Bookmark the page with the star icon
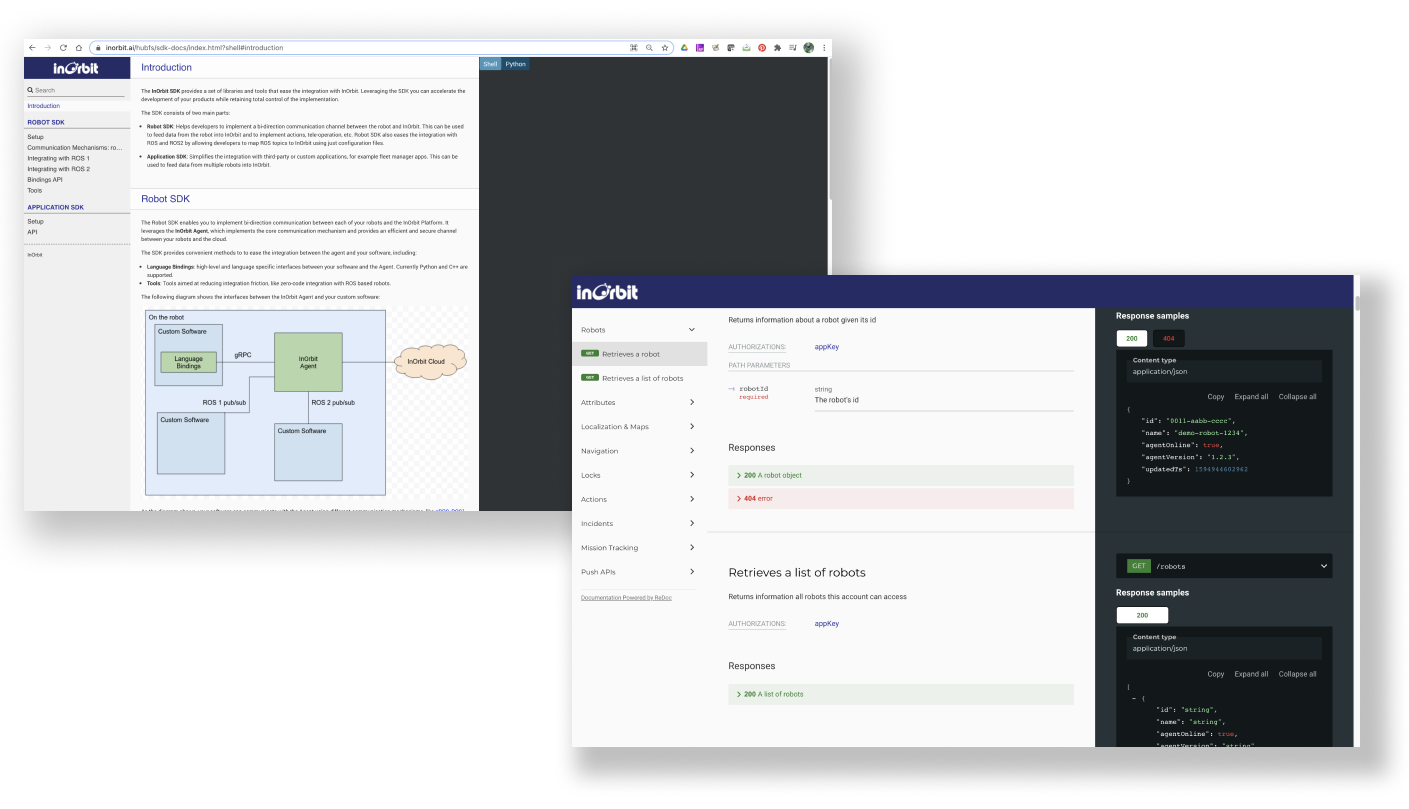Viewport: 1409px width, 809px height. coord(664,47)
